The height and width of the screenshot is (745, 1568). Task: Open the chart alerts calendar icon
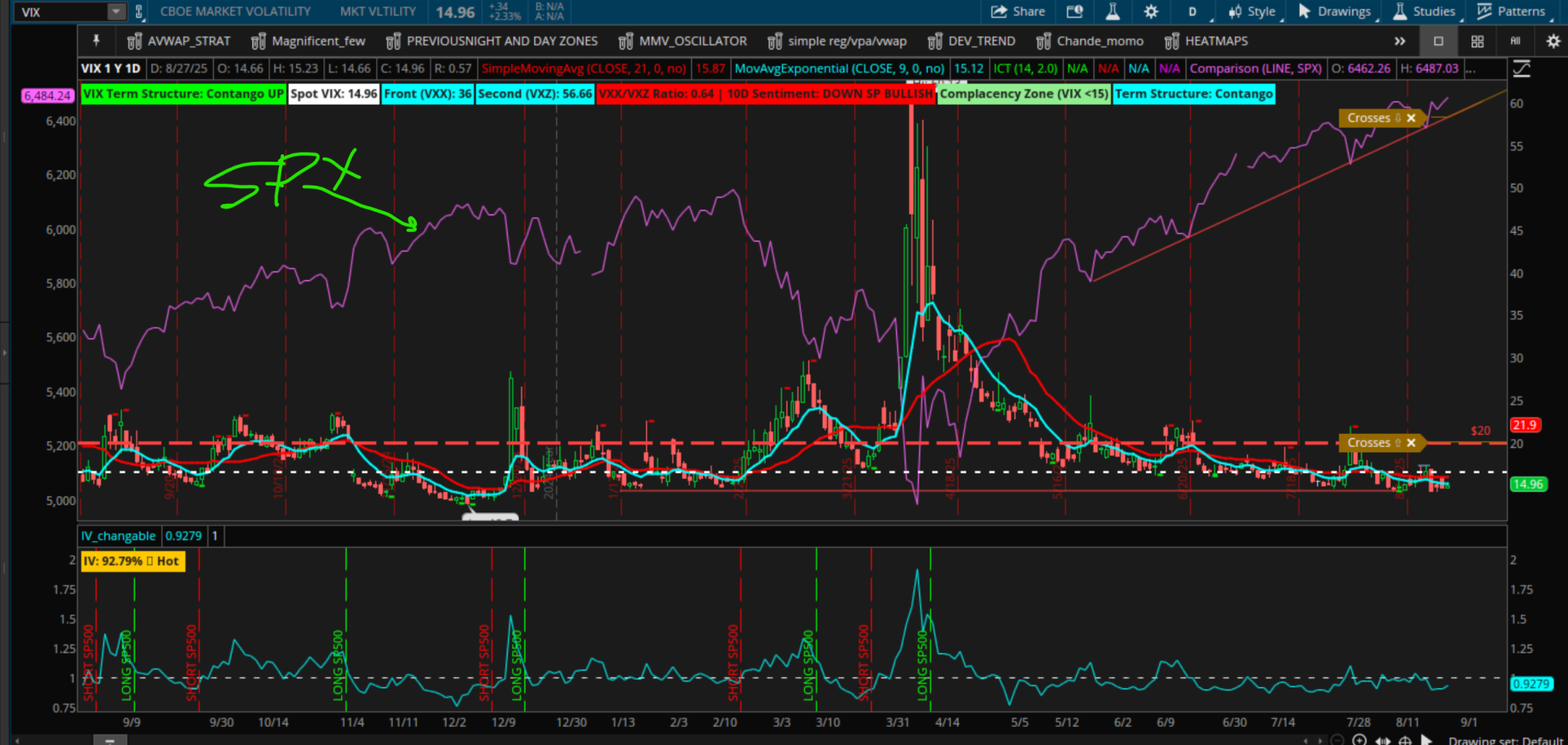tap(1074, 12)
